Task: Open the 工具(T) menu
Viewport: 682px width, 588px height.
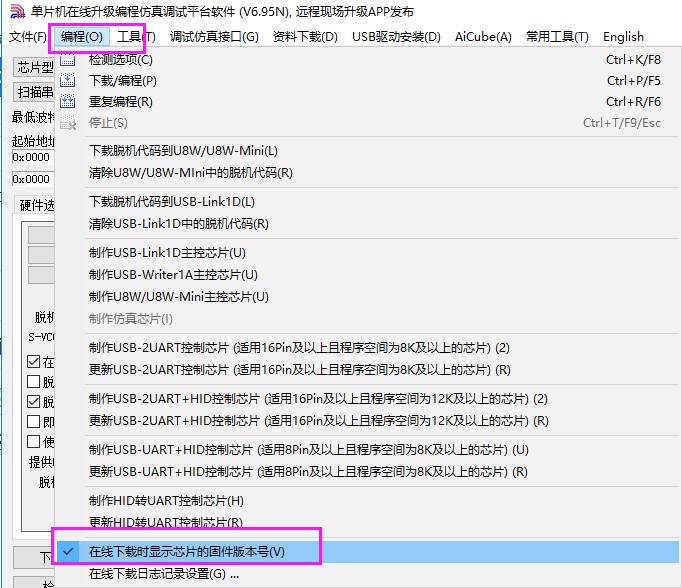Action: coord(136,37)
